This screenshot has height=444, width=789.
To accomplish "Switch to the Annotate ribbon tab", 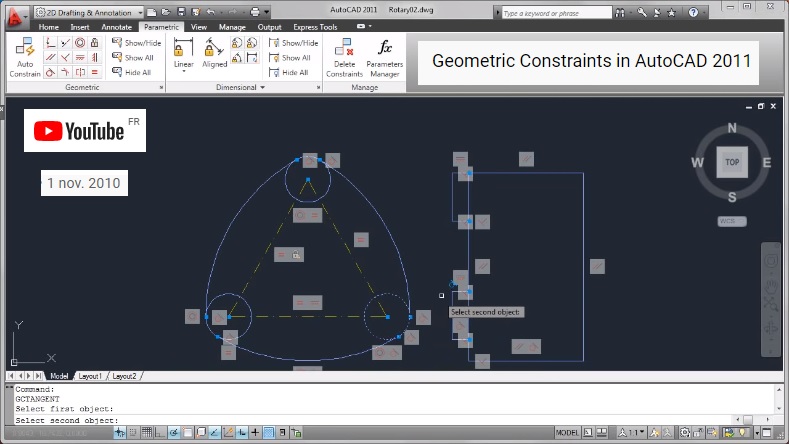I will coord(116,27).
